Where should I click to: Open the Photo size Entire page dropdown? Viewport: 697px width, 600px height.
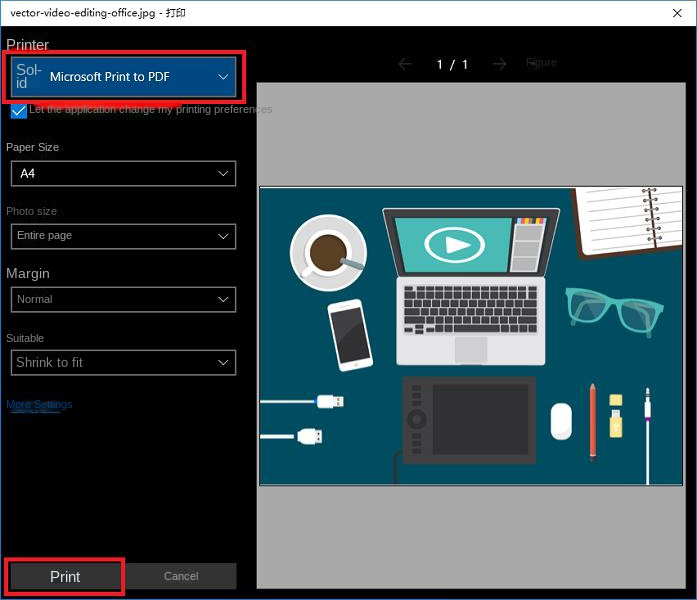[x=123, y=236]
